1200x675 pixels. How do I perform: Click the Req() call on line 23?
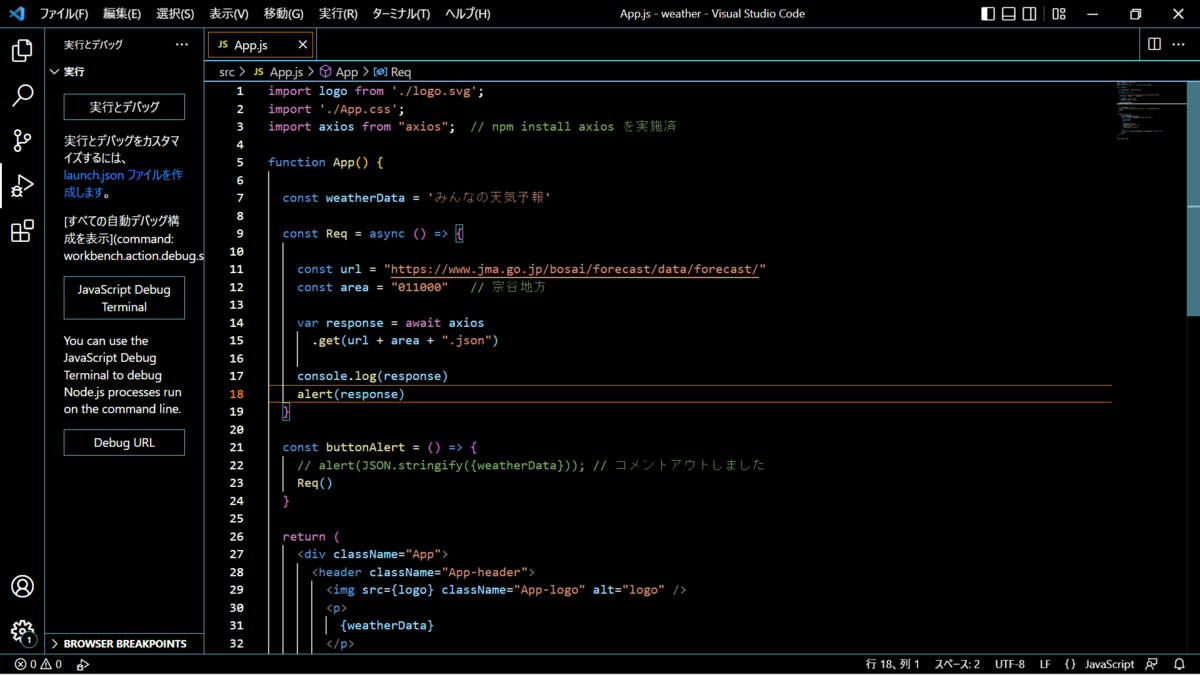pyautogui.click(x=315, y=483)
